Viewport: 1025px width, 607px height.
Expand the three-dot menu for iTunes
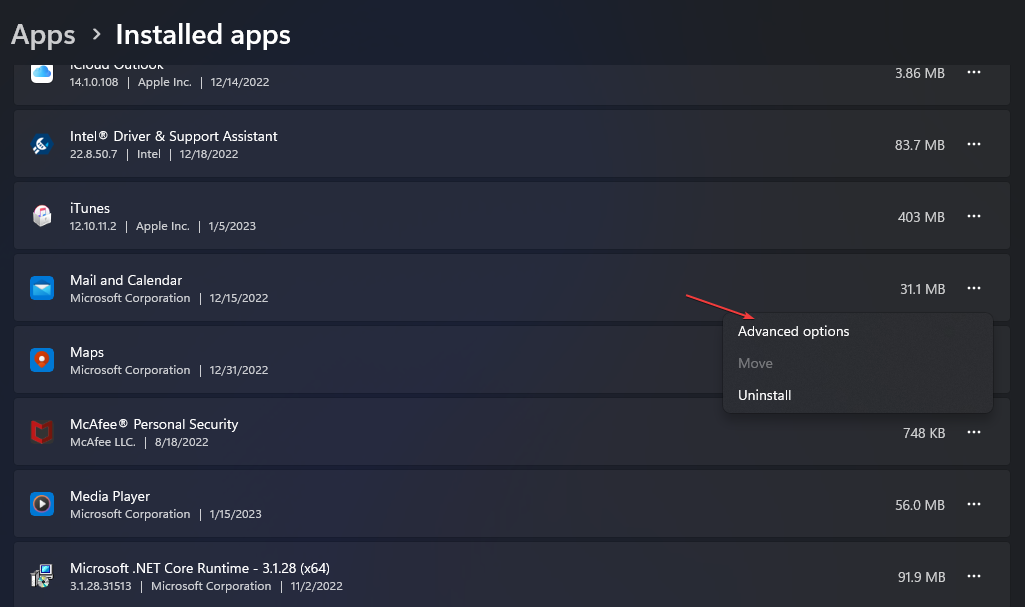click(973, 217)
